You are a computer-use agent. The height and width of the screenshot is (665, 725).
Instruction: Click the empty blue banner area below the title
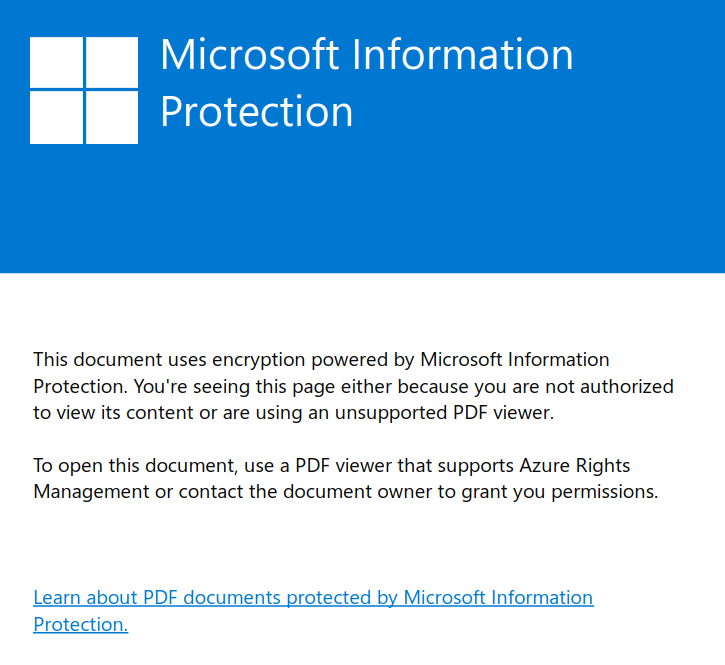click(400, 210)
